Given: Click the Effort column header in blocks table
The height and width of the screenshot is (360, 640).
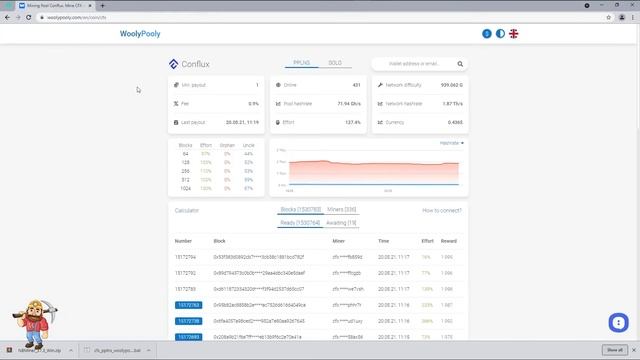Looking at the screenshot, I should [x=427, y=241].
